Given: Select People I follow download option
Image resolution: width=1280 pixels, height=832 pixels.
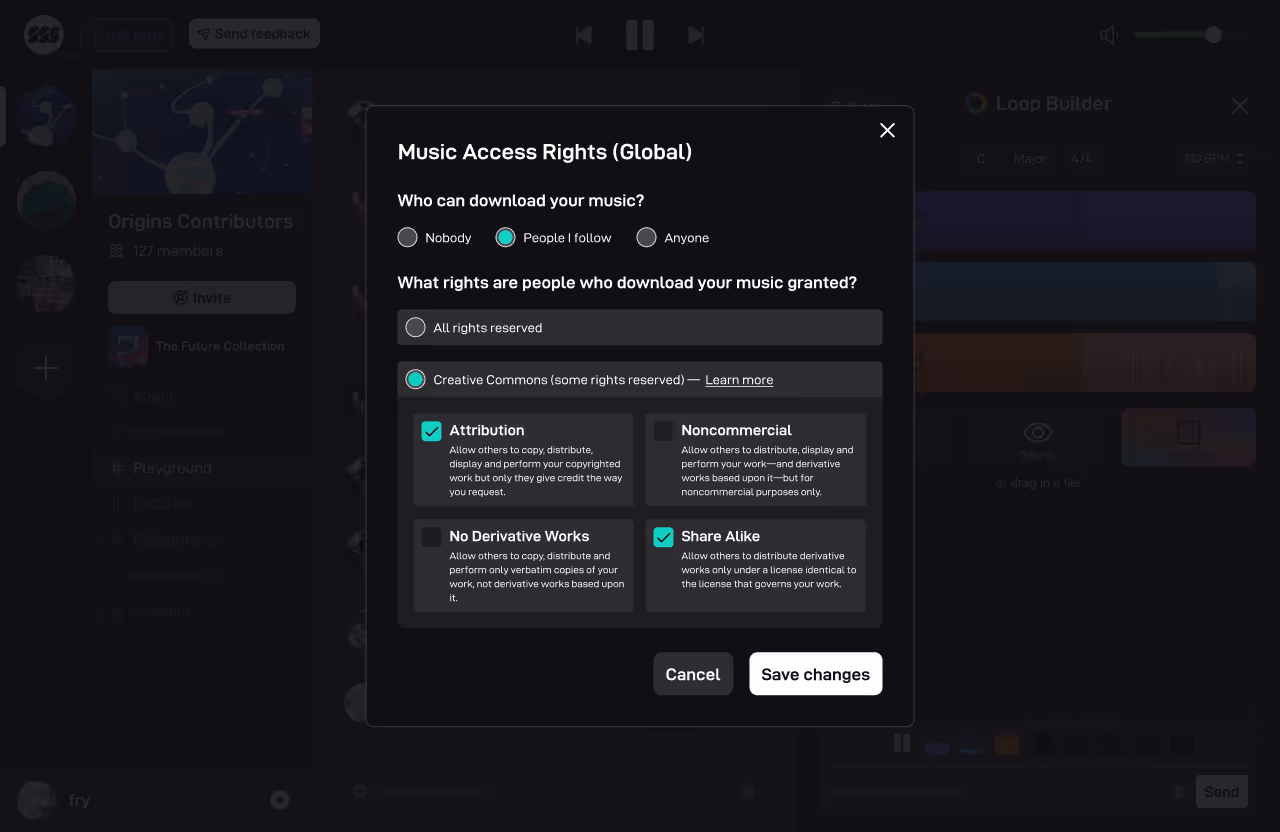Looking at the screenshot, I should click(x=505, y=237).
